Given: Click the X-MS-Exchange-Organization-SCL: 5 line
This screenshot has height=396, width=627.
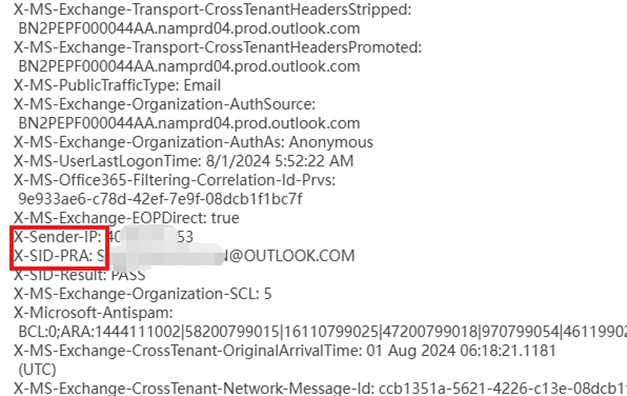Looking at the screenshot, I should pyautogui.click(x=143, y=294).
